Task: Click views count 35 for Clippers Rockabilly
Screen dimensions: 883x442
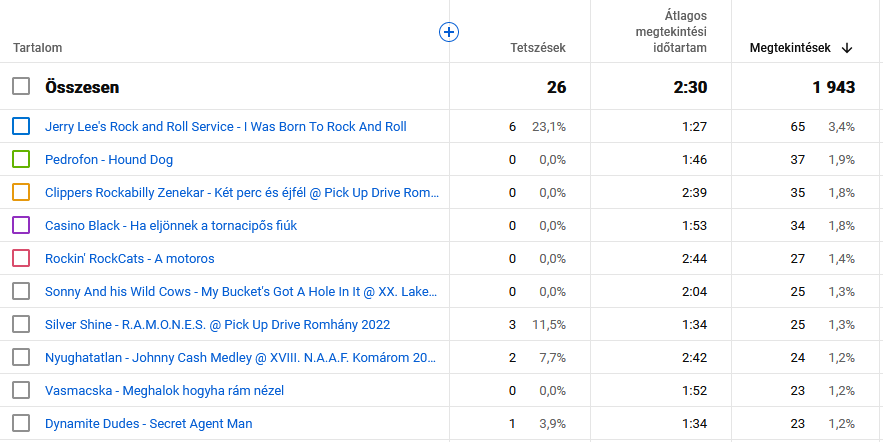Action: 797,193
